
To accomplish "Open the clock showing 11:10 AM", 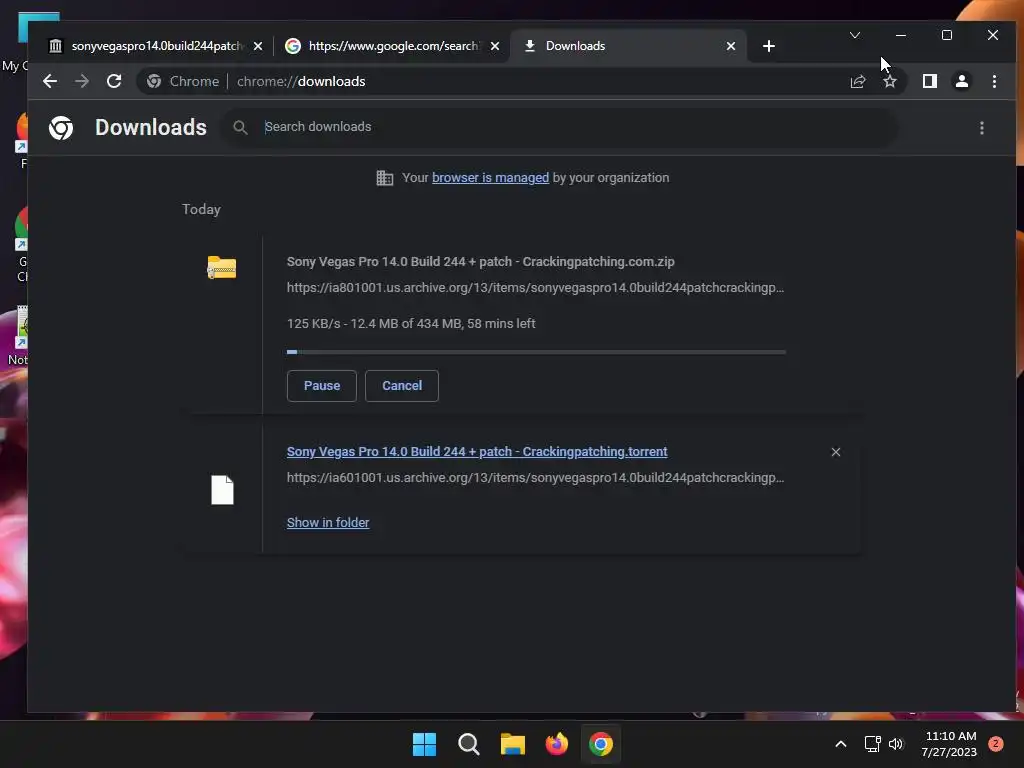I will click(x=950, y=744).
